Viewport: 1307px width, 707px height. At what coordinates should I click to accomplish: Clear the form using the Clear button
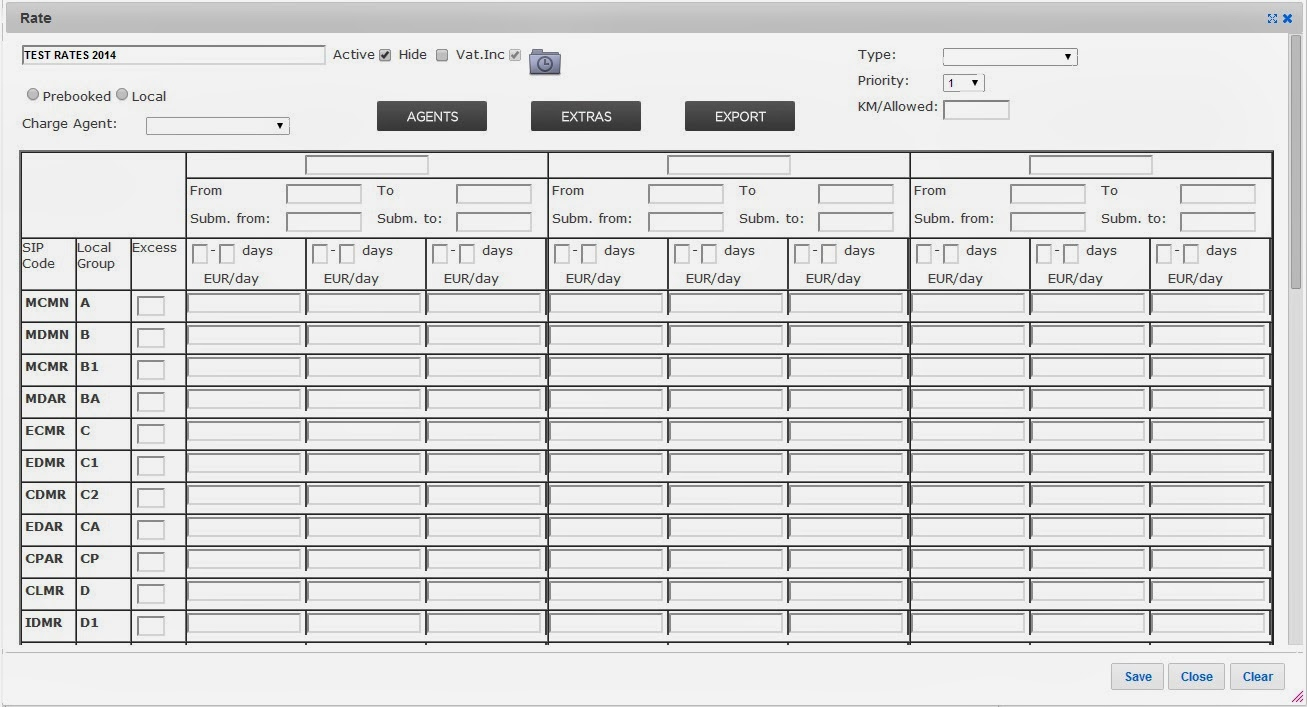[1256, 676]
